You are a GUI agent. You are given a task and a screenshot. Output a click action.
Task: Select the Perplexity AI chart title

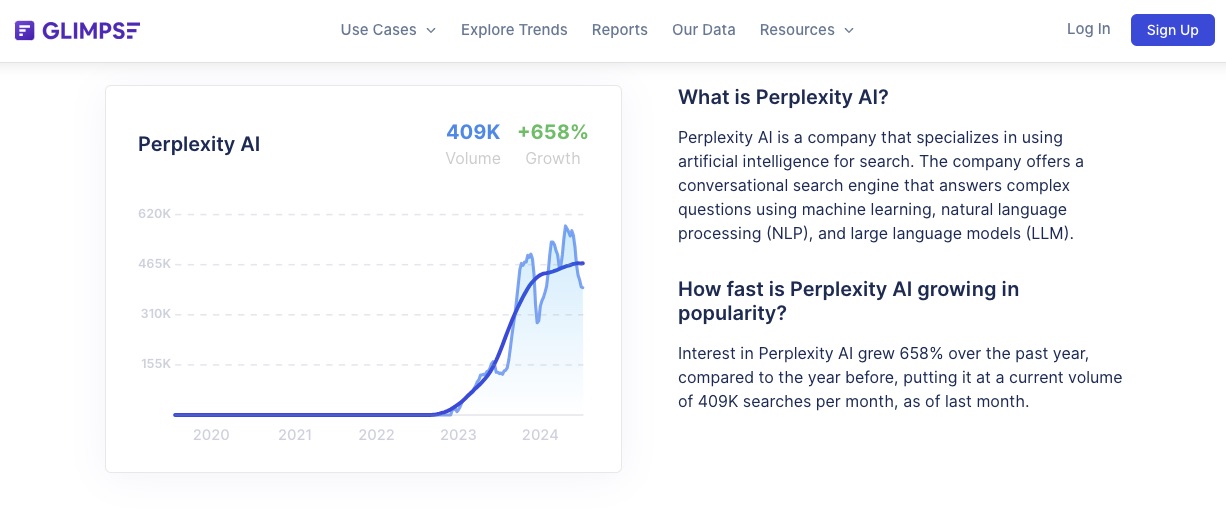199,144
